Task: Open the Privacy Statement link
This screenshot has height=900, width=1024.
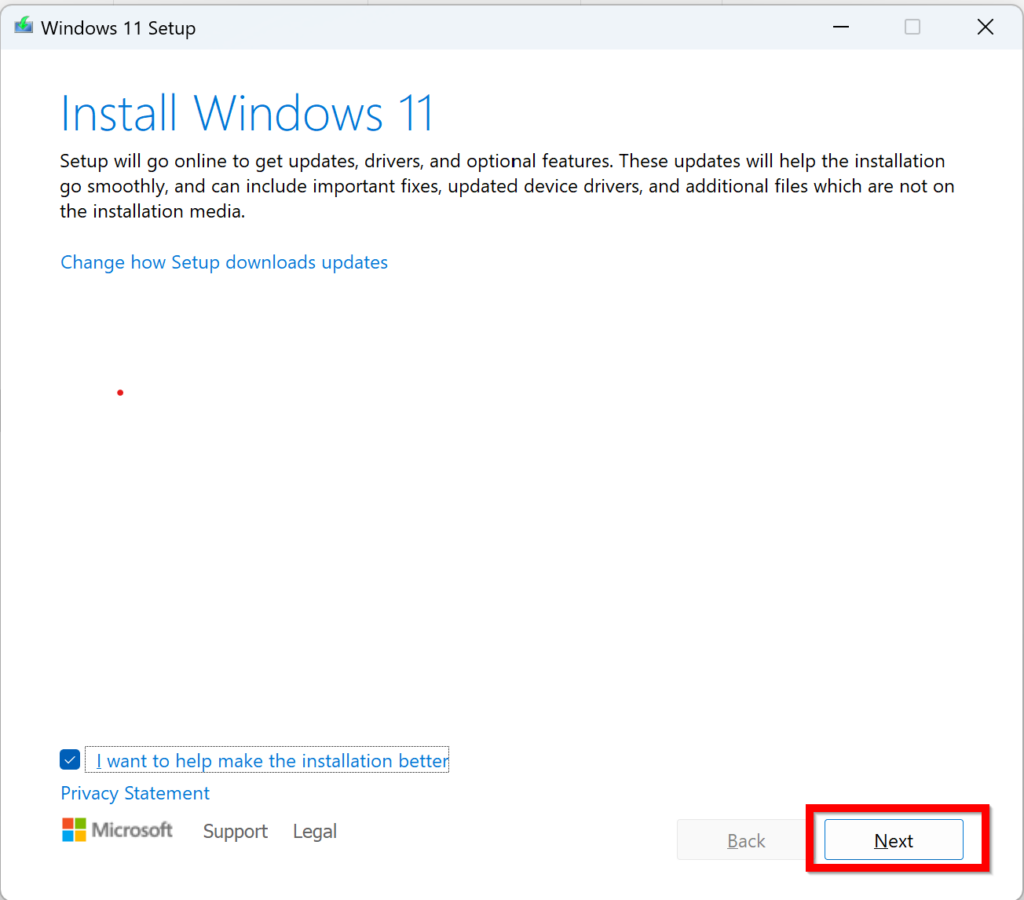Action: pos(135,793)
